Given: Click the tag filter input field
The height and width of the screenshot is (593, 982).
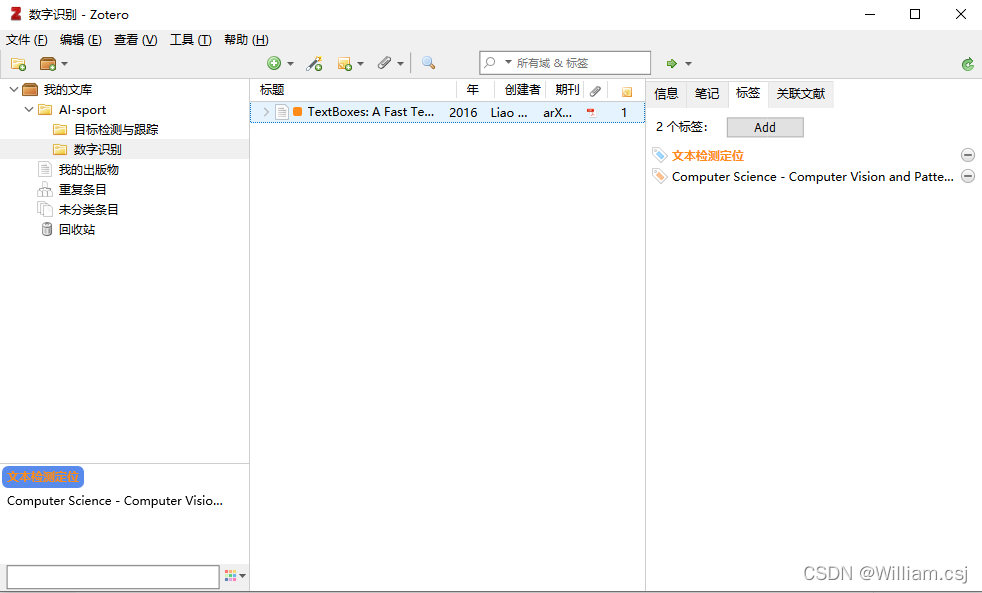Looking at the screenshot, I should pyautogui.click(x=113, y=577).
